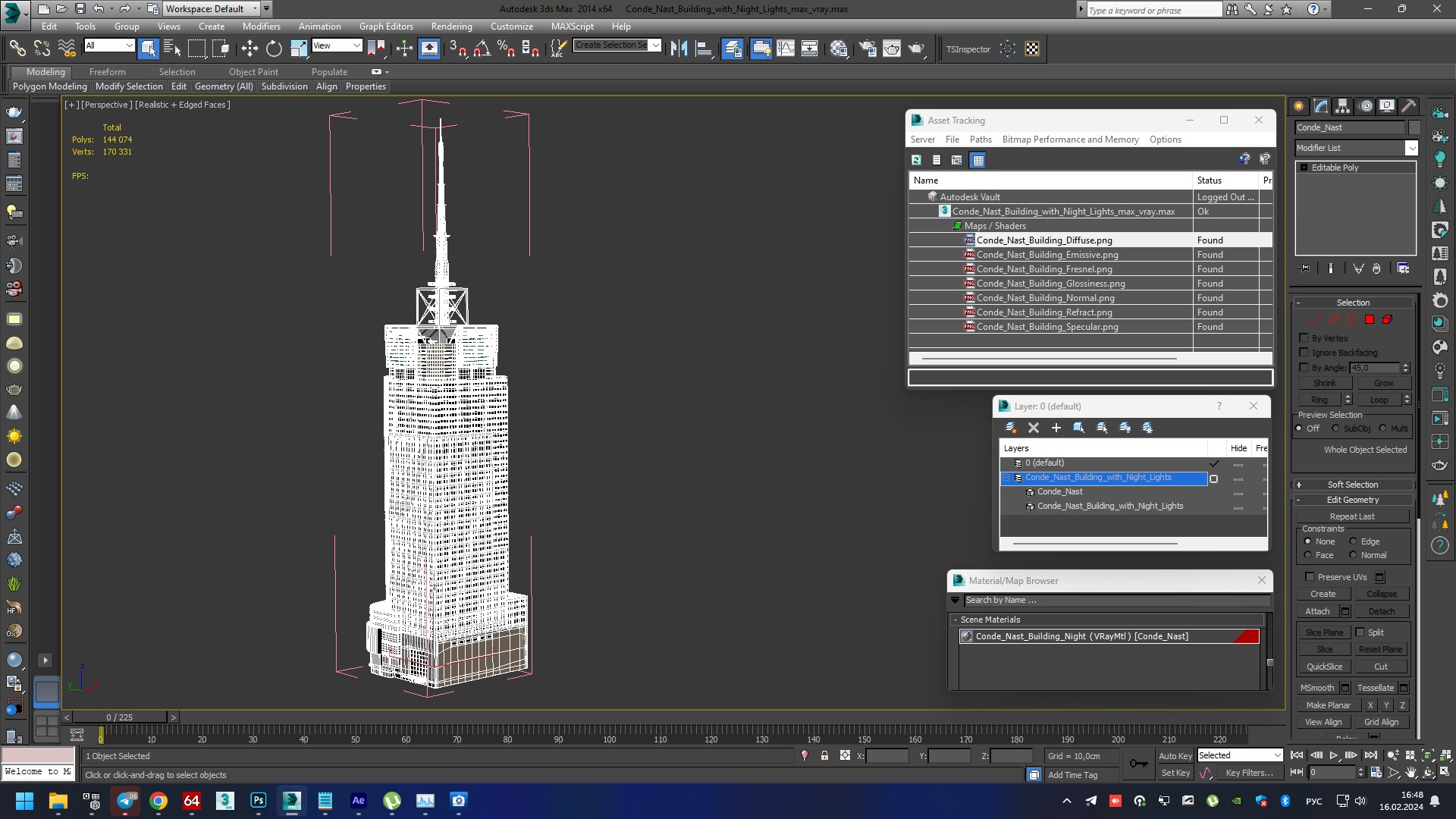
Task: Open the Modifiers menu
Action: pos(261,26)
